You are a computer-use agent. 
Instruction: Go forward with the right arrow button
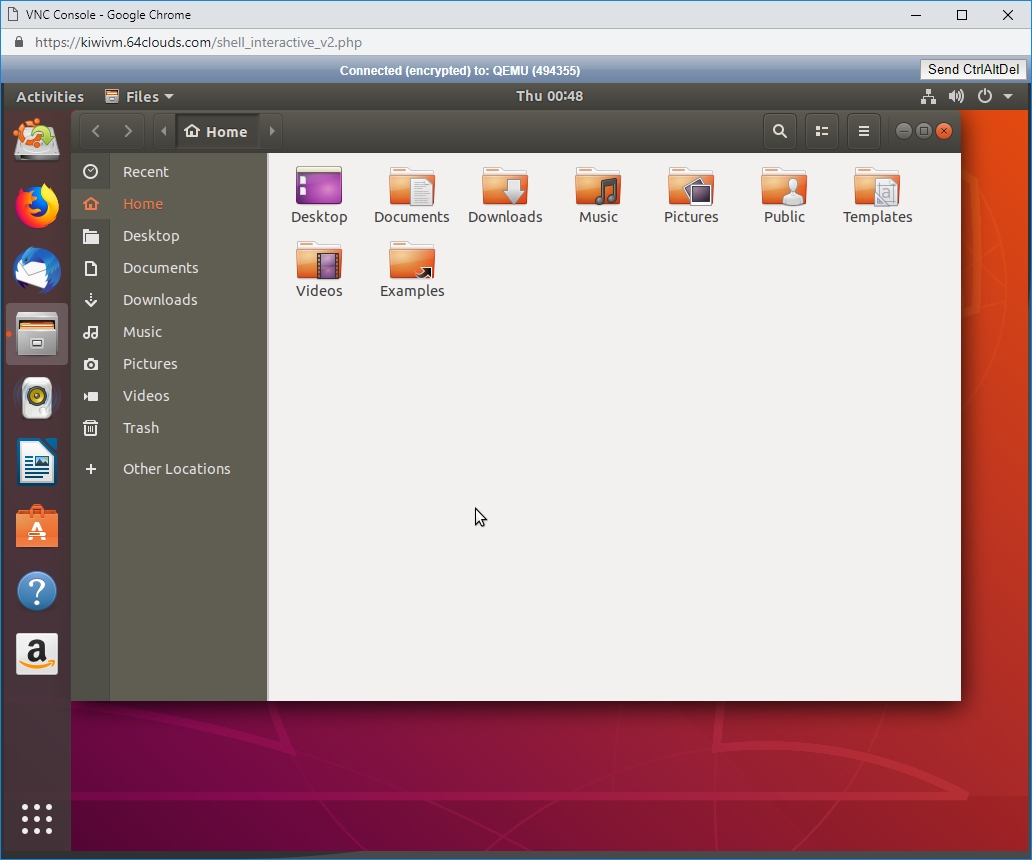[x=128, y=131]
